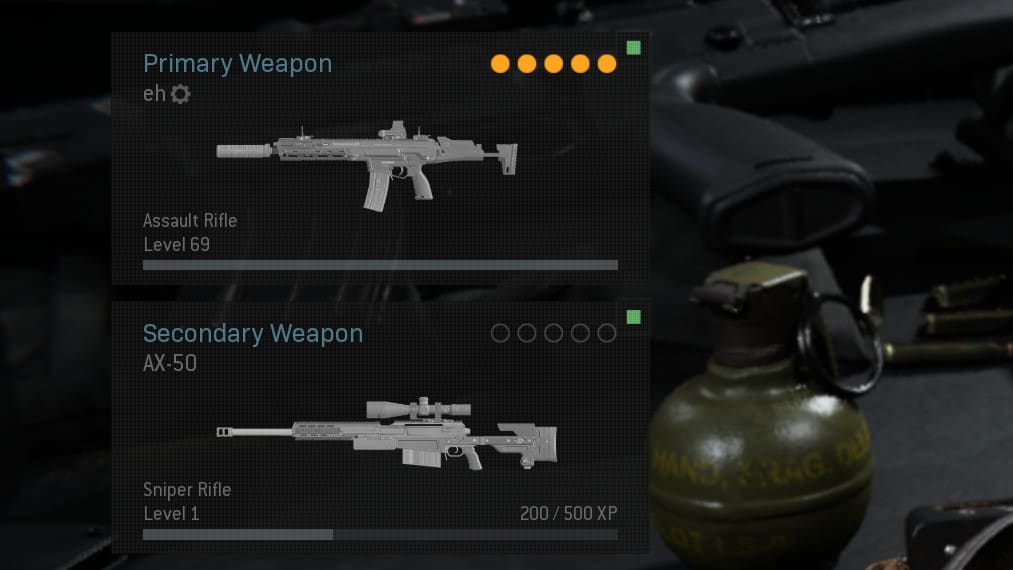The width and height of the screenshot is (1013, 570).
Task: Click the third orange attachment dot
Action: tap(553, 64)
